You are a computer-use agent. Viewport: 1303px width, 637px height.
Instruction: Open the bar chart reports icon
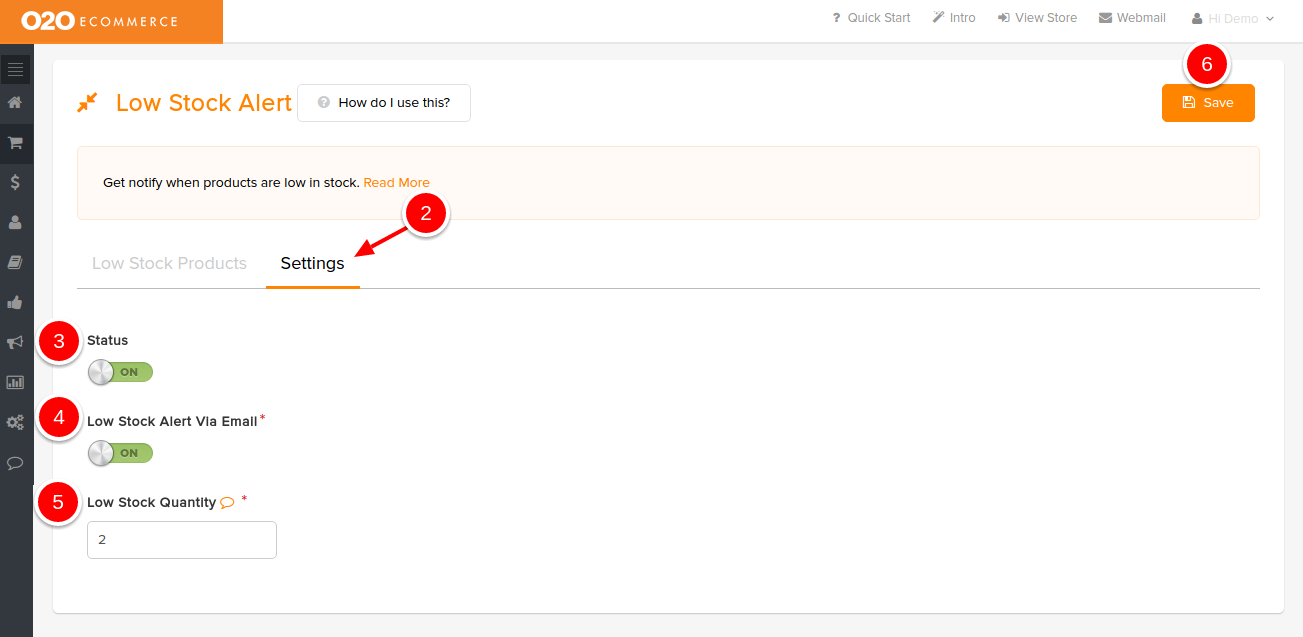pos(15,382)
